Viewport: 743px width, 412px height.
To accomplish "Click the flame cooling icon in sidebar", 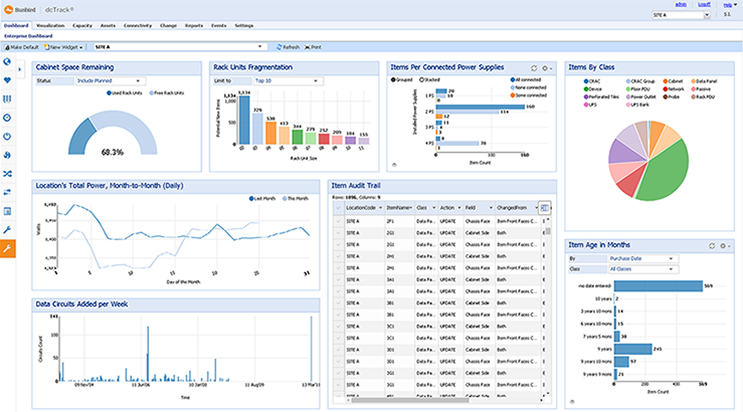I will (7, 155).
